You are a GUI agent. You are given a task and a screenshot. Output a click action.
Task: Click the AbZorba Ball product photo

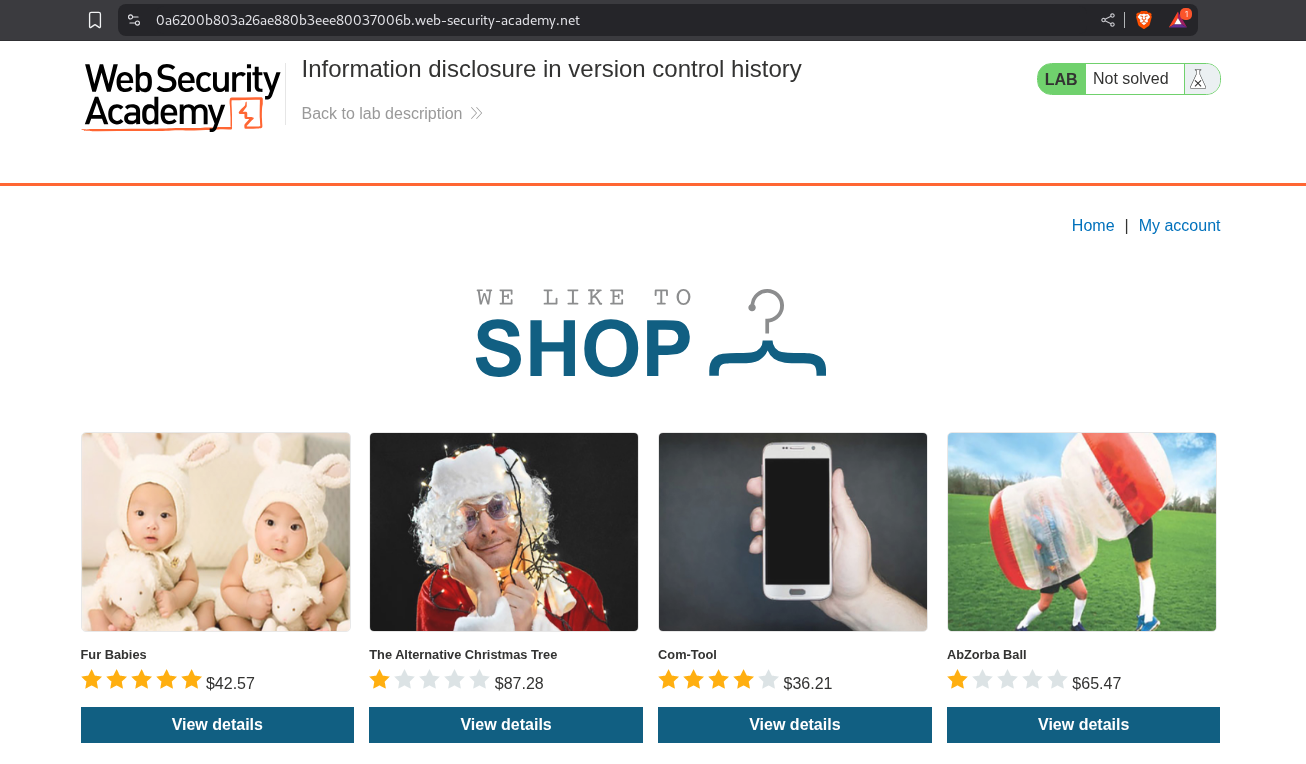[x=1082, y=532]
